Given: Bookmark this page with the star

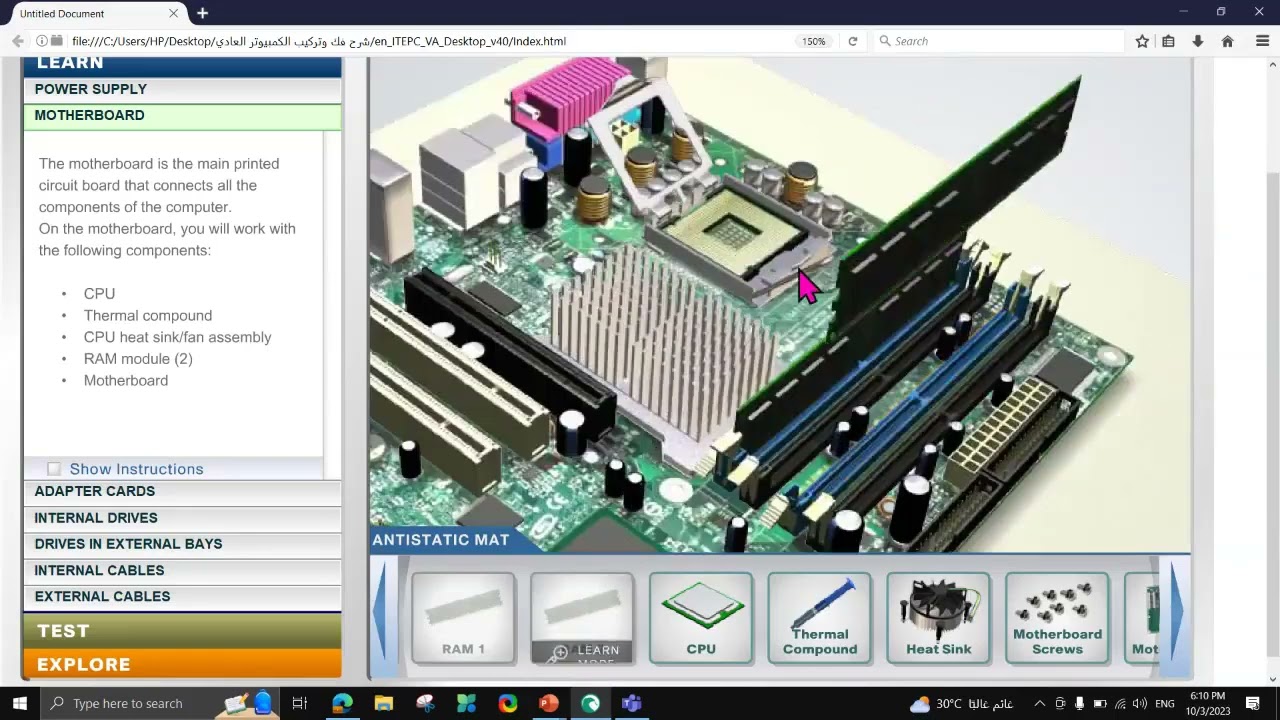Looking at the screenshot, I should (x=1142, y=41).
